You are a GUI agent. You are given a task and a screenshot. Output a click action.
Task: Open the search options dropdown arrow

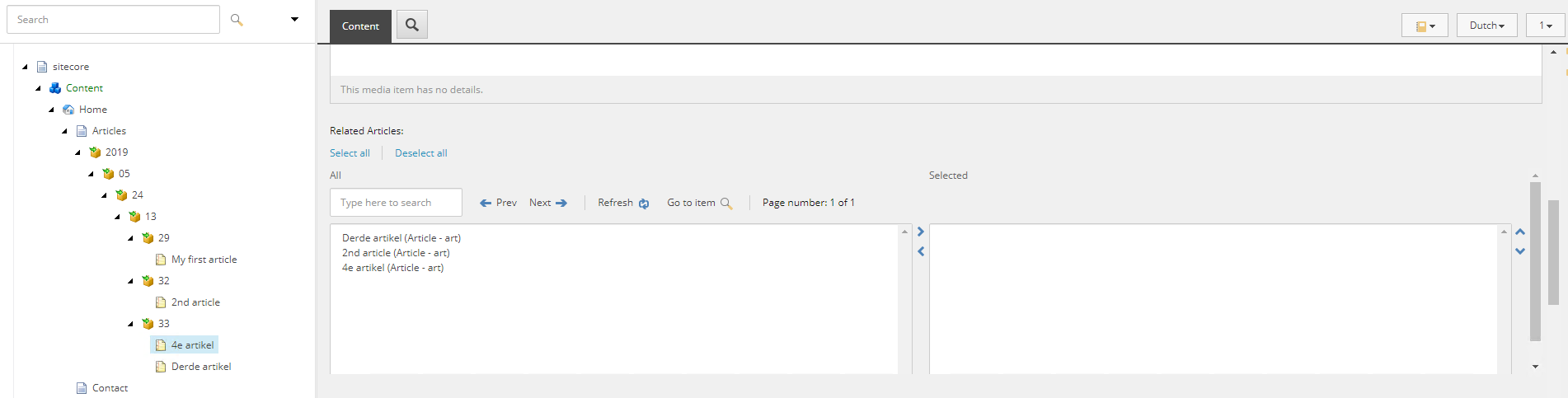(x=294, y=19)
